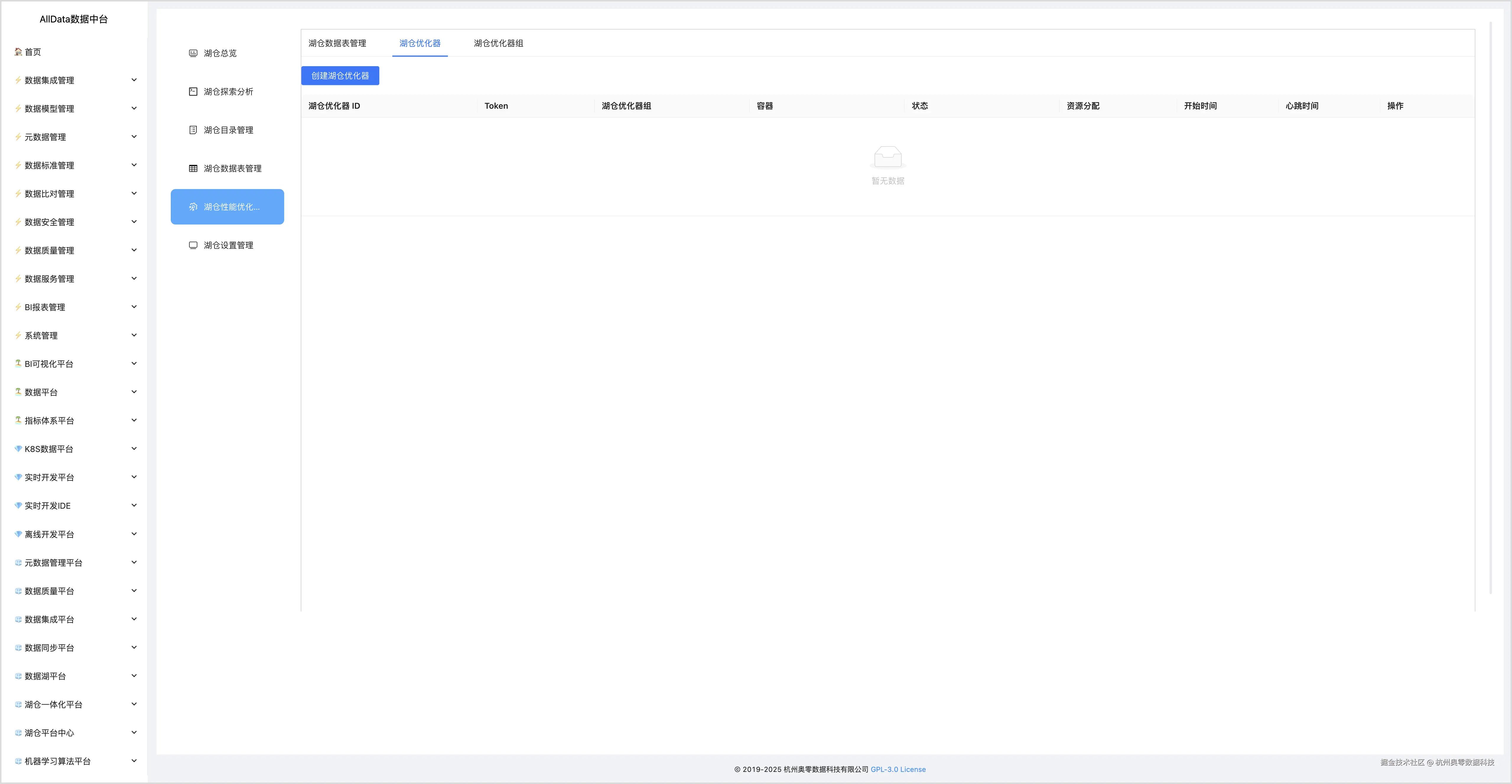This screenshot has width=1512, height=784.
Task: Click the 湖仓目录管理 document icon
Action: pyautogui.click(x=193, y=130)
